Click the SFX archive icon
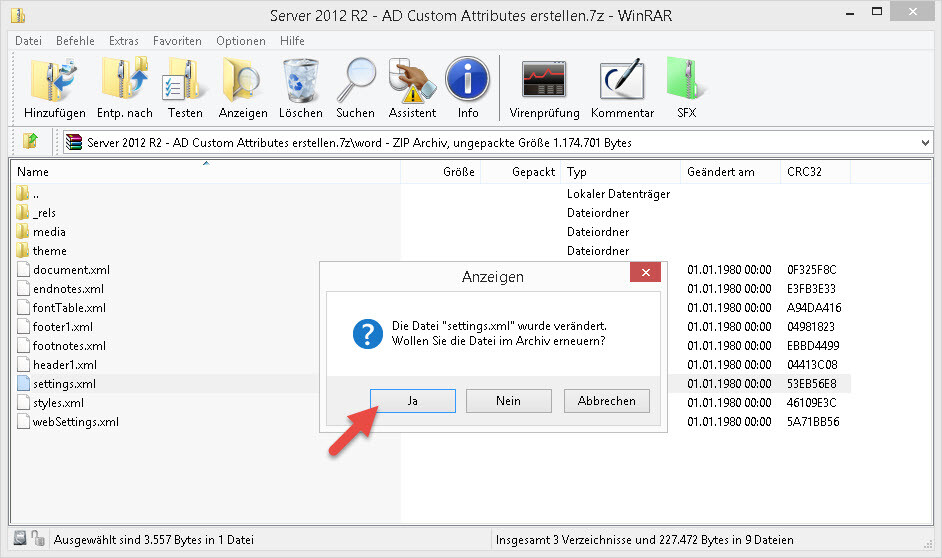 tap(686, 87)
